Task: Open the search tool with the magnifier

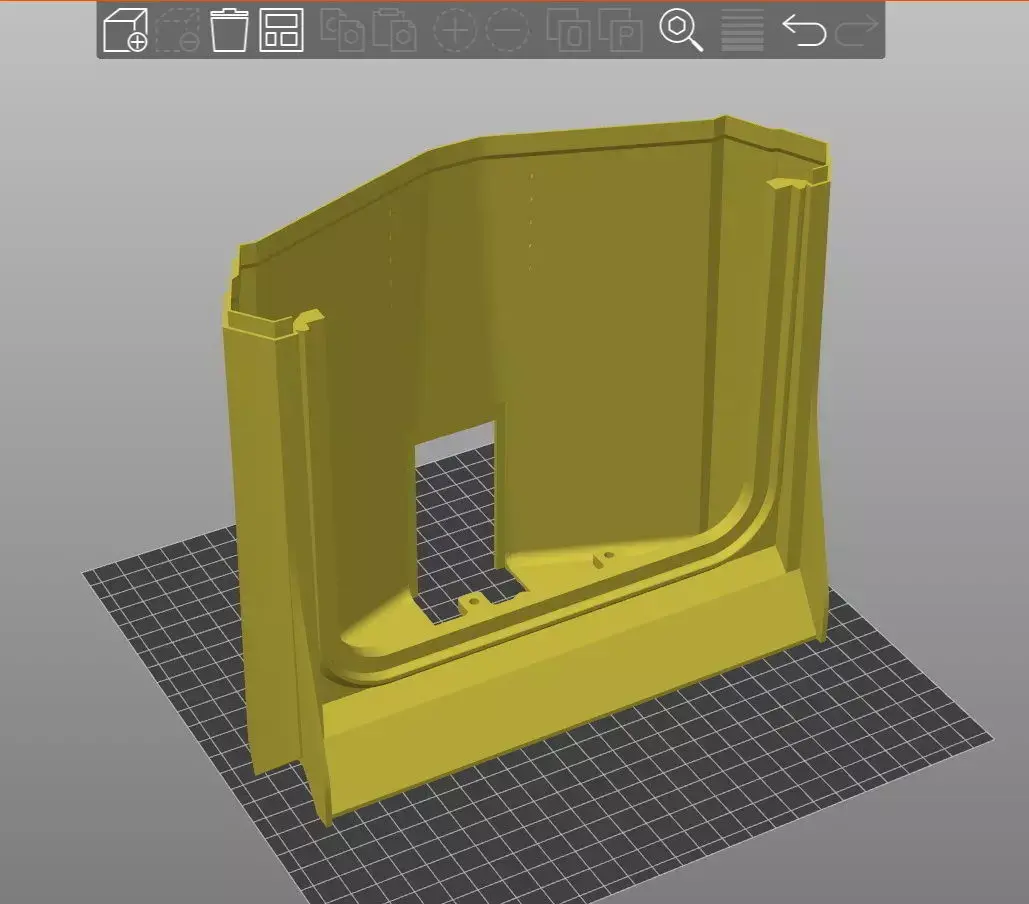Action: 684,32
